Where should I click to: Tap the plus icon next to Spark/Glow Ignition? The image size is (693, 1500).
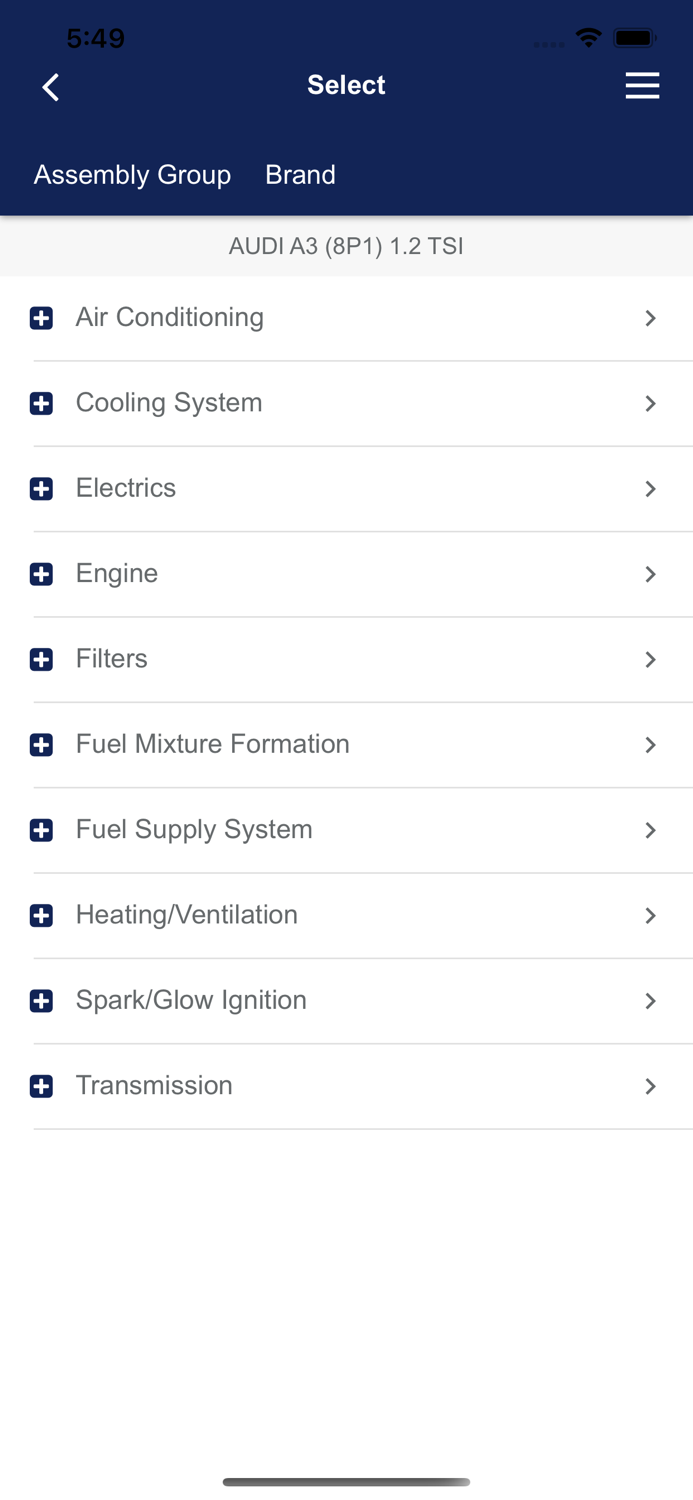tap(41, 1000)
